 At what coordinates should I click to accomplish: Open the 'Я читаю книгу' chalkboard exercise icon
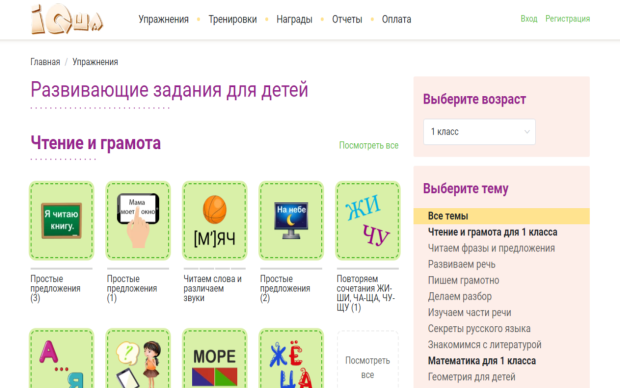(62, 221)
